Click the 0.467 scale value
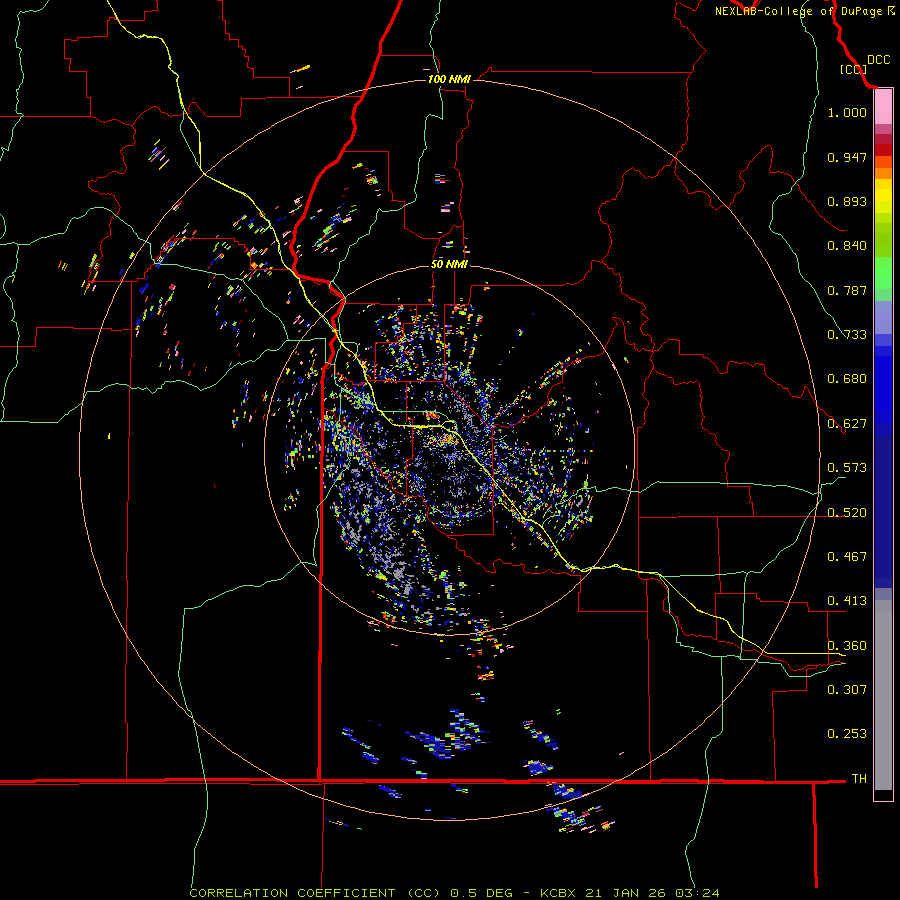The width and height of the screenshot is (900, 900). [847, 557]
